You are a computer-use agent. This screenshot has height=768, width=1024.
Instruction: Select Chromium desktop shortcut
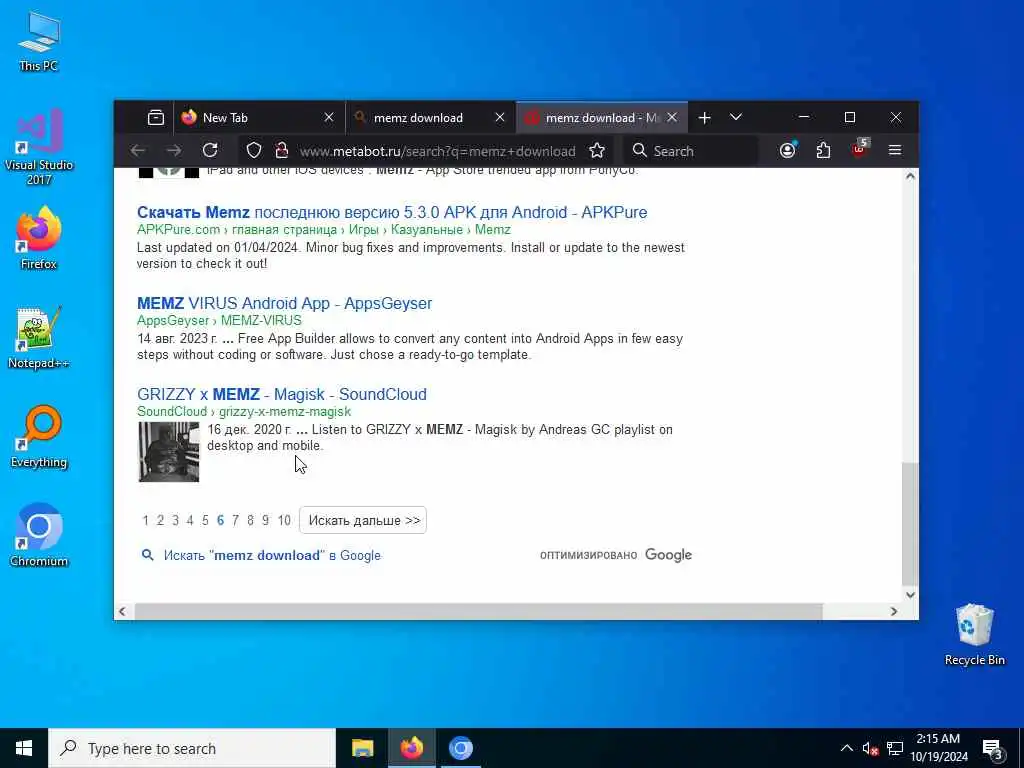pyautogui.click(x=39, y=536)
